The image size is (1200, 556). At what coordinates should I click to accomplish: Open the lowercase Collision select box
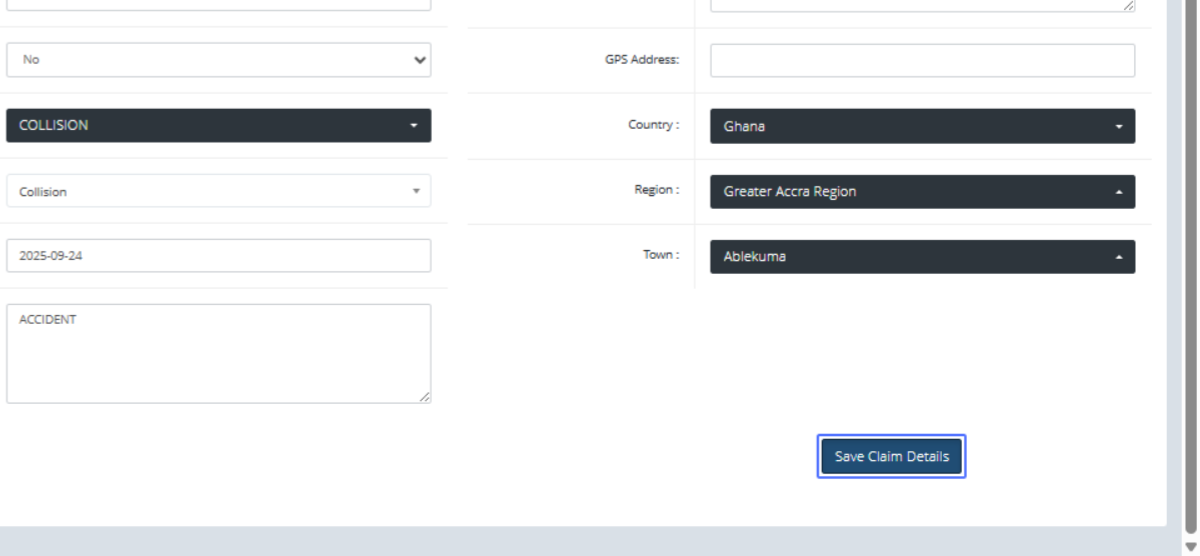218,191
